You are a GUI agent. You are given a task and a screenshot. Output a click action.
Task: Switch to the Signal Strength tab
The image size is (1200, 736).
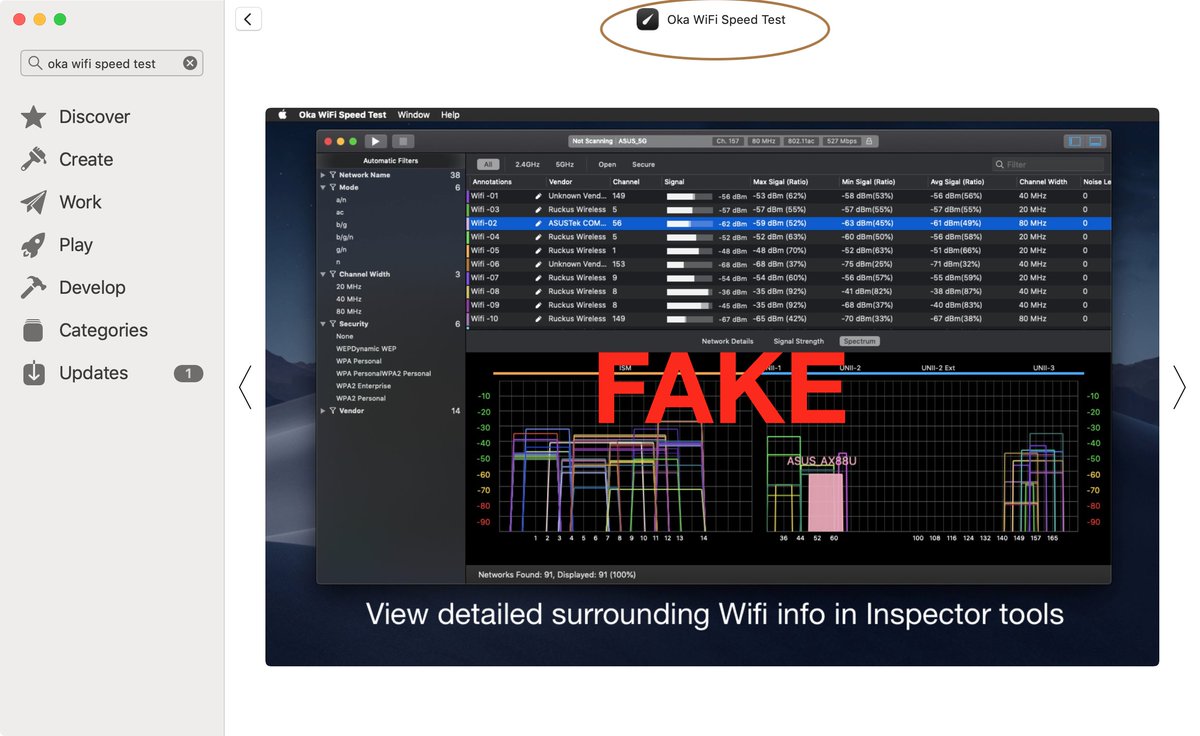pyautogui.click(x=798, y=341)
